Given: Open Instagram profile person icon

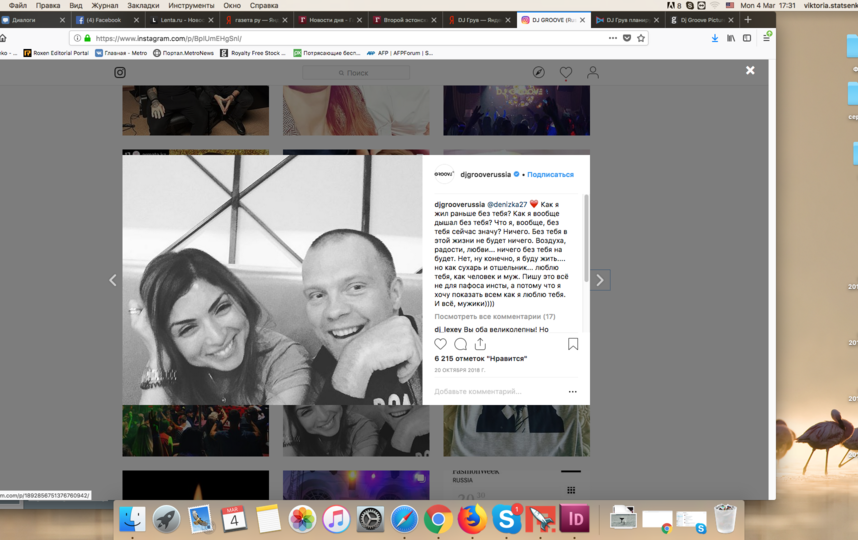Looking at the screenshot, I should pyautogui.click(x=593, y=73).
